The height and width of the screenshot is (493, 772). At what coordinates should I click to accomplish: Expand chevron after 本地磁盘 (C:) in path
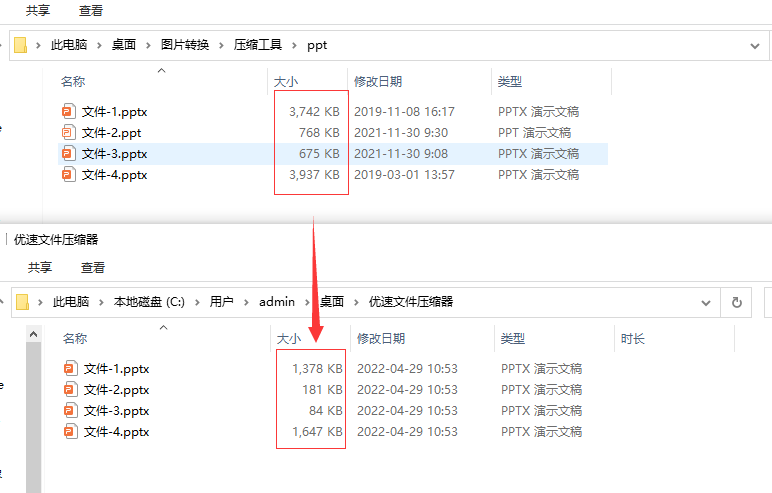pos(197,302)
